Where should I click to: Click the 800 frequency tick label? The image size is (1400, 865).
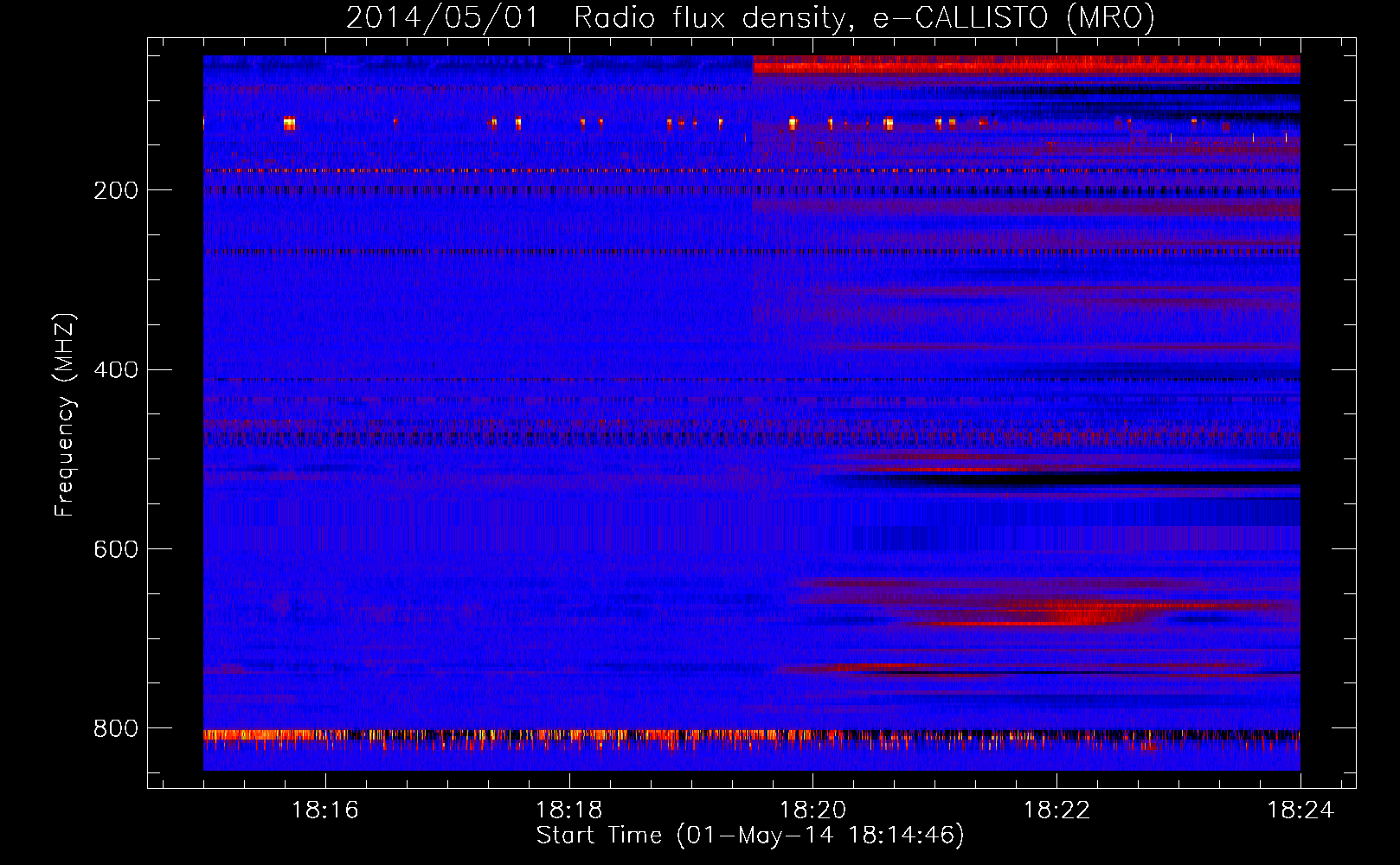coord(115,729)
